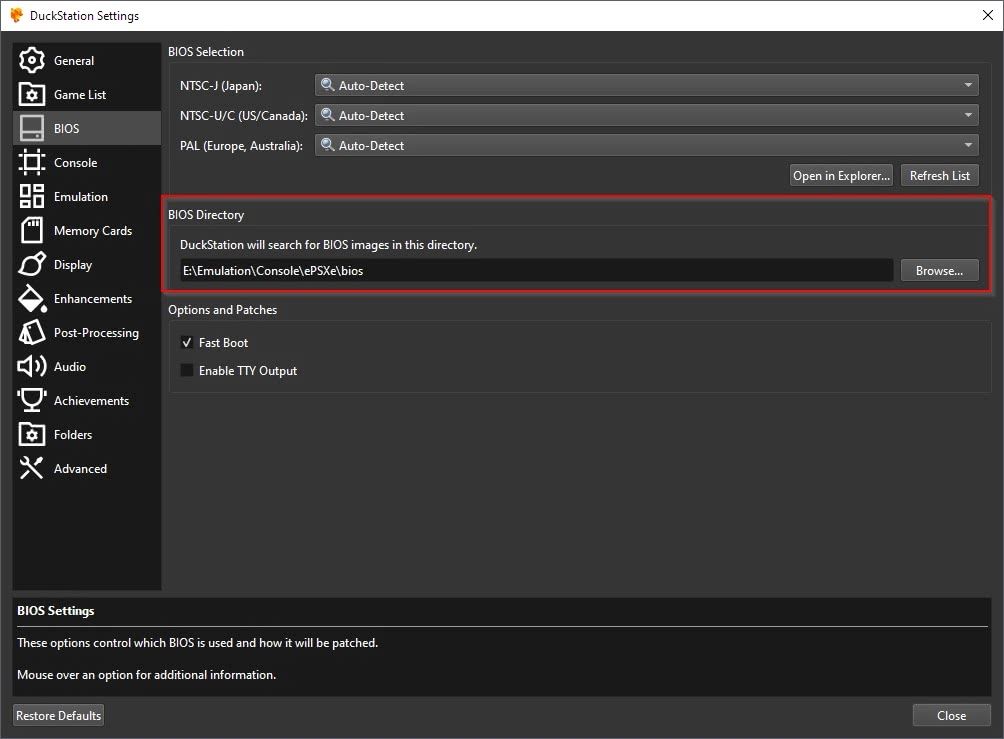The width and height of the screenshot is (1004, 739).
Task: Click the Memory Cards SD card icon
Action: pos(31,230)
